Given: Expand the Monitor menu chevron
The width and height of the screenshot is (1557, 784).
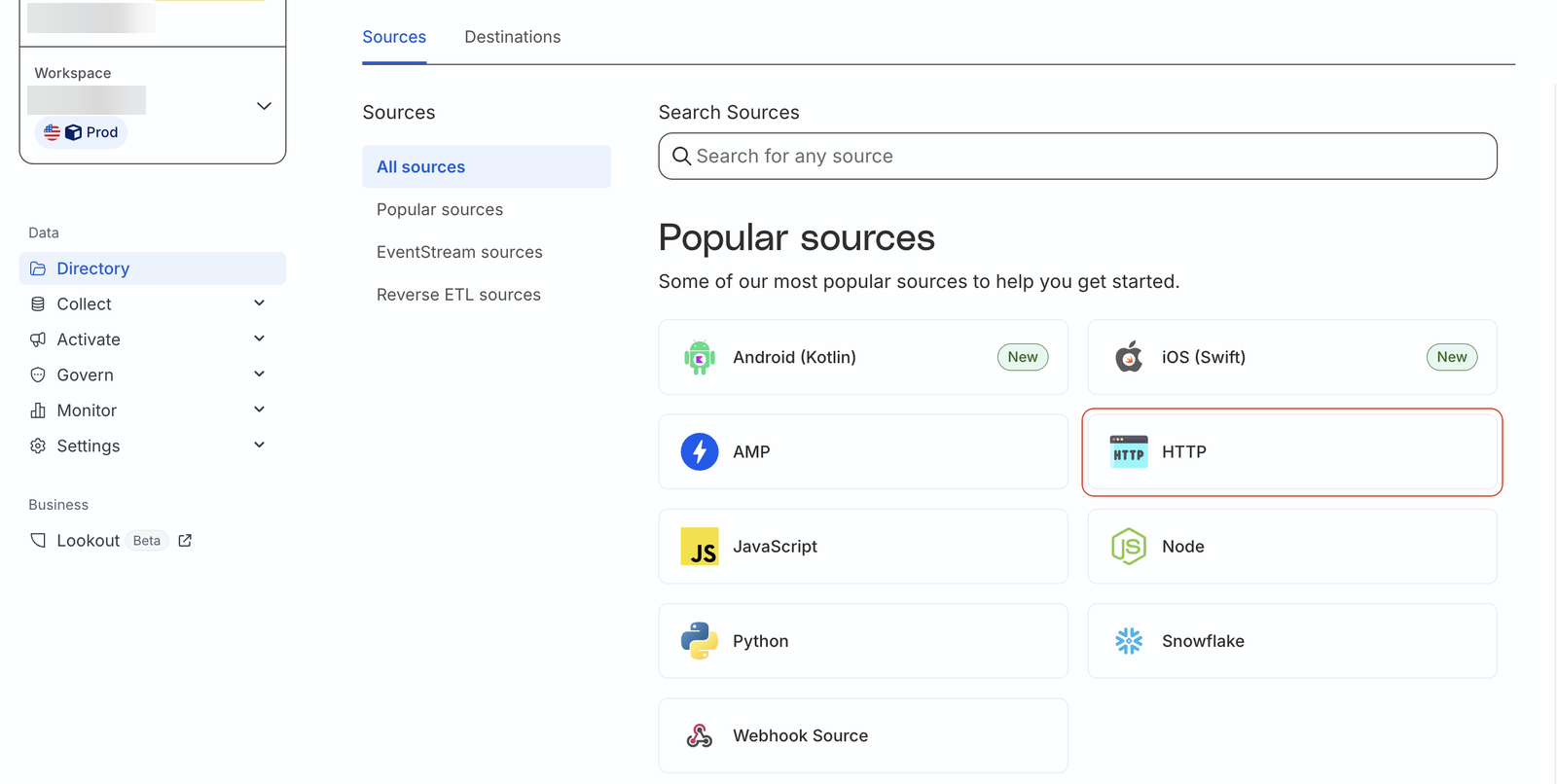Looking at the screenshot, I should coord(260,410).
